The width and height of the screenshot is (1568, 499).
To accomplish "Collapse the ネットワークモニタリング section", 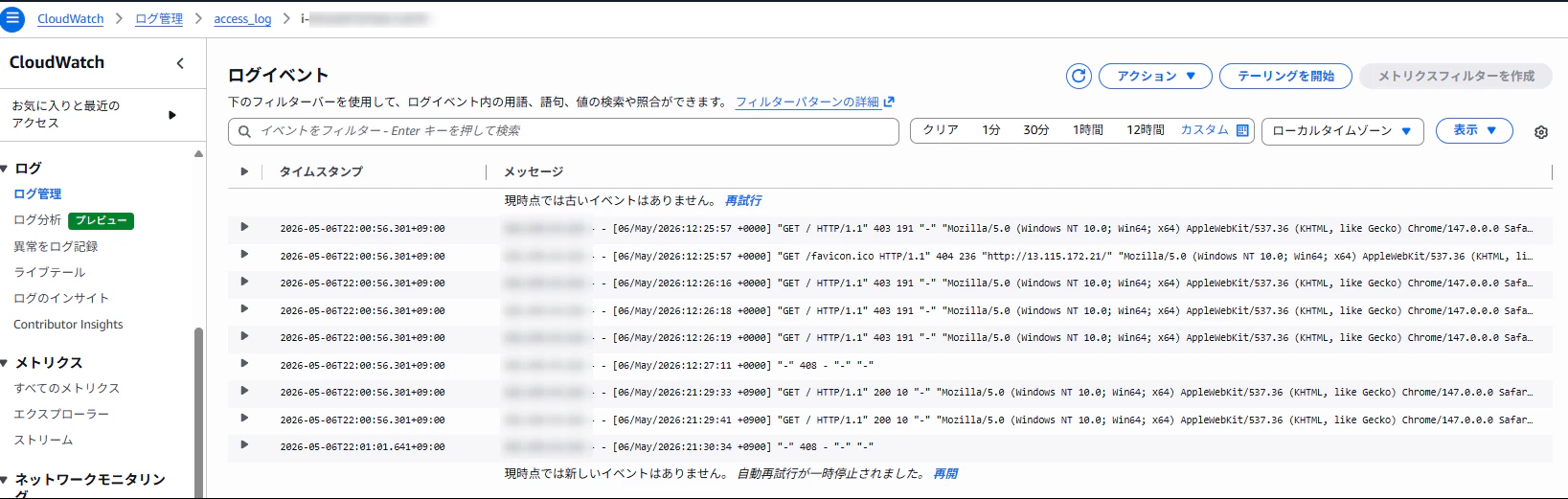I will click(5, 480).
